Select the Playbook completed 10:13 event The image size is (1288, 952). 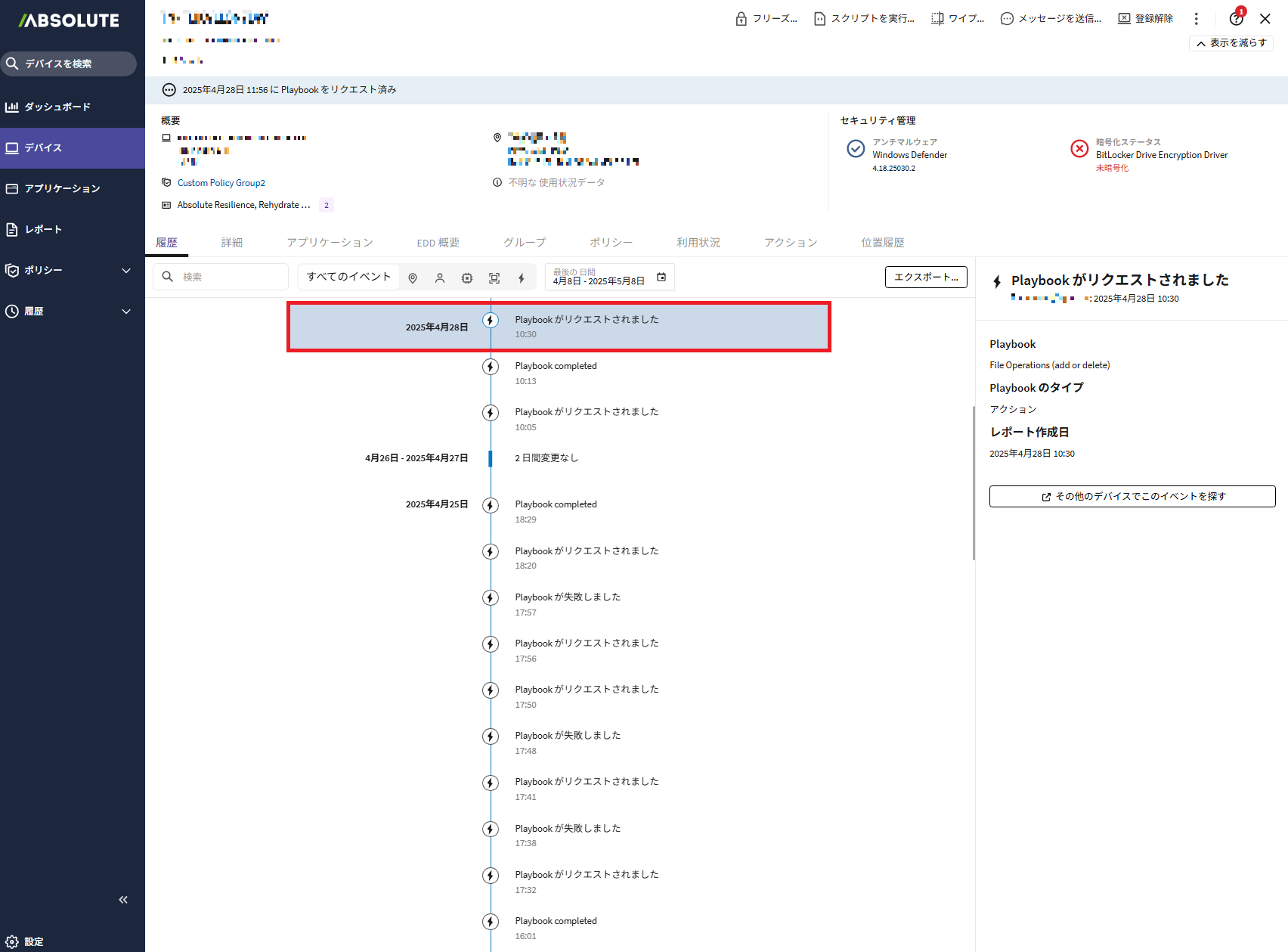(556, 373)
